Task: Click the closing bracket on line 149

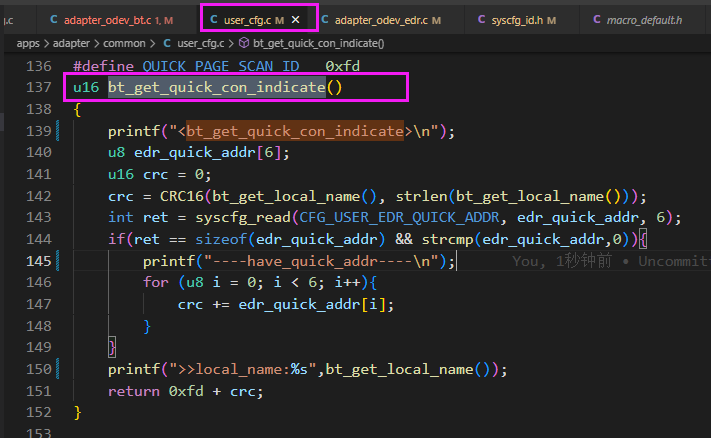Action: pyautogui.click(x=112, y=347)
